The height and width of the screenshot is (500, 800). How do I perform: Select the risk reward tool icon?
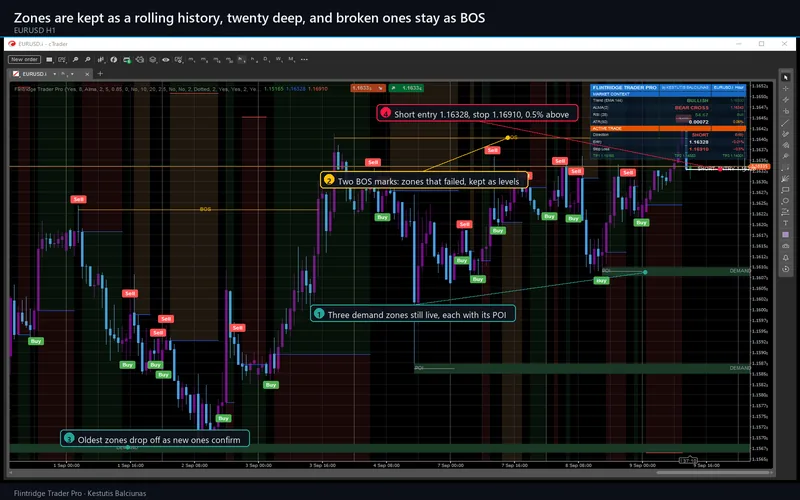786,212
